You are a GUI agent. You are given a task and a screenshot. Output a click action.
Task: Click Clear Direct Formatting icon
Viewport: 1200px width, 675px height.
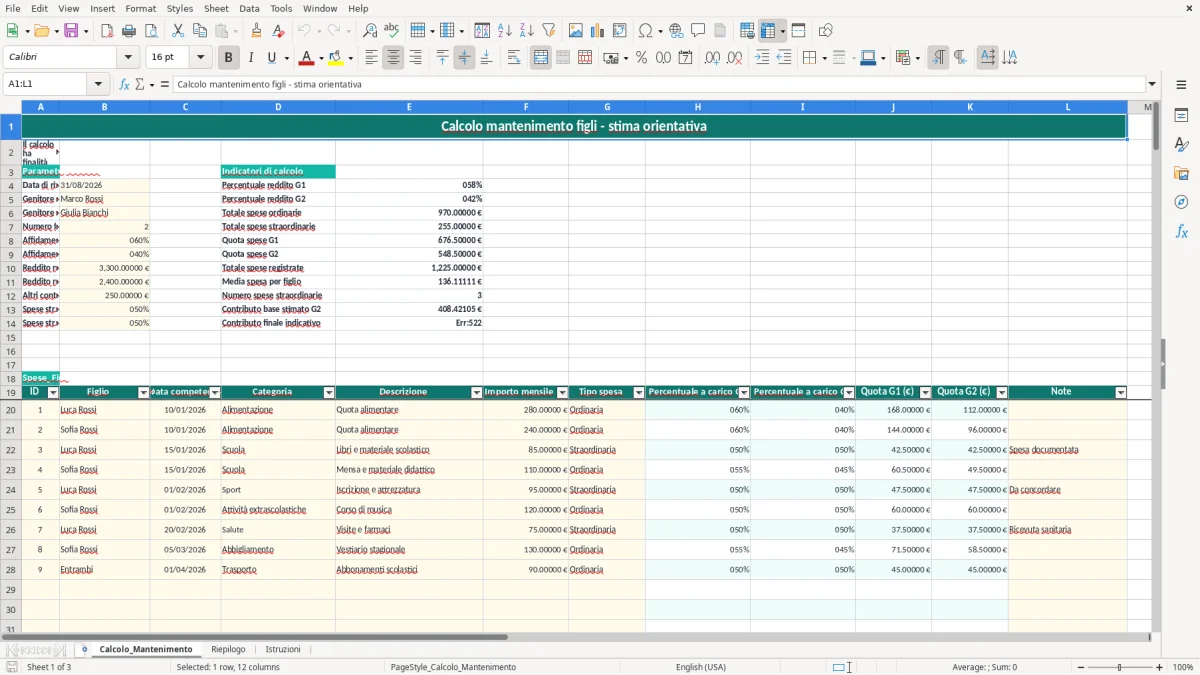pyautogui.click(x=277, y=31)
